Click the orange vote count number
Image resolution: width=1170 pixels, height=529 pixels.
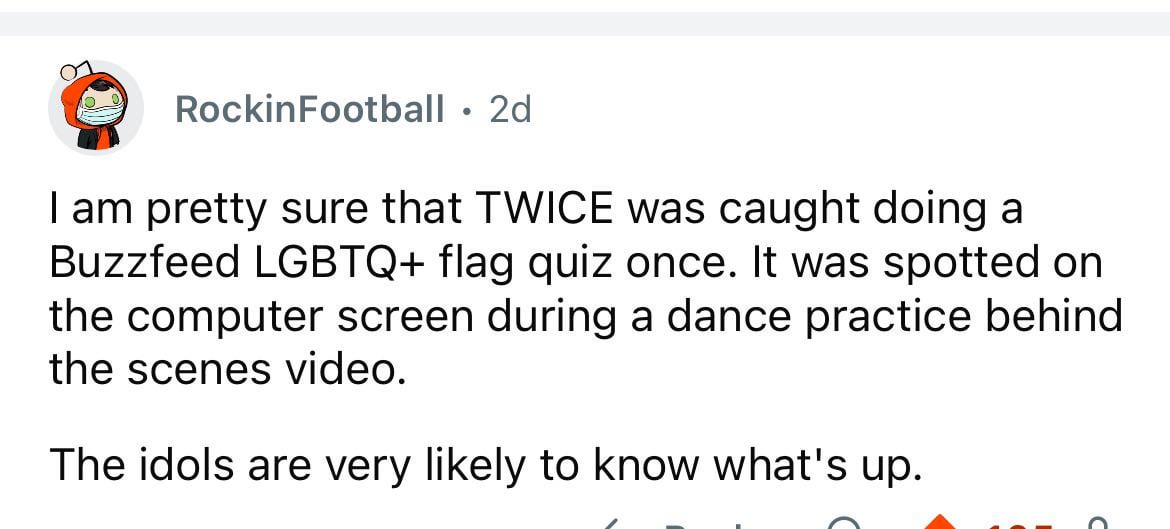click(x=1019, y=524)
